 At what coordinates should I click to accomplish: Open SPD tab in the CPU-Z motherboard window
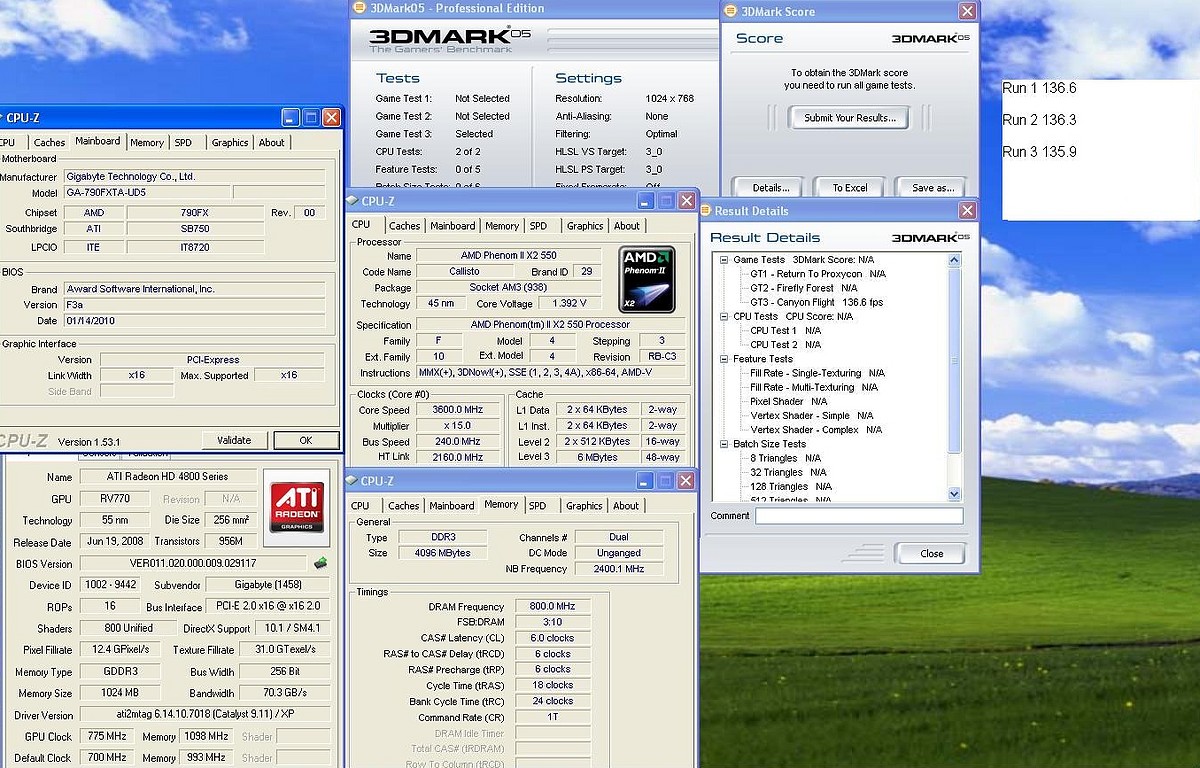[183, 143]
